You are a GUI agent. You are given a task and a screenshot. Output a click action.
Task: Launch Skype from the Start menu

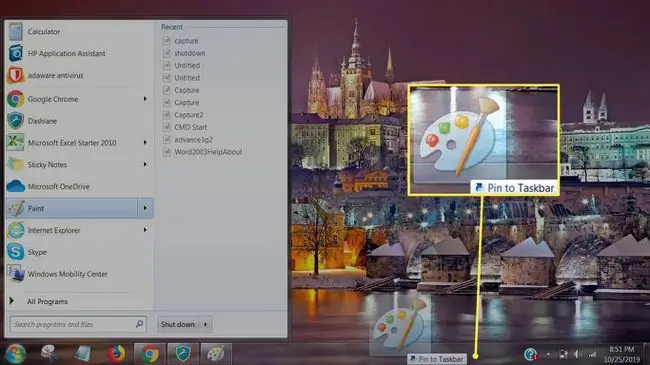pos(79,252)
